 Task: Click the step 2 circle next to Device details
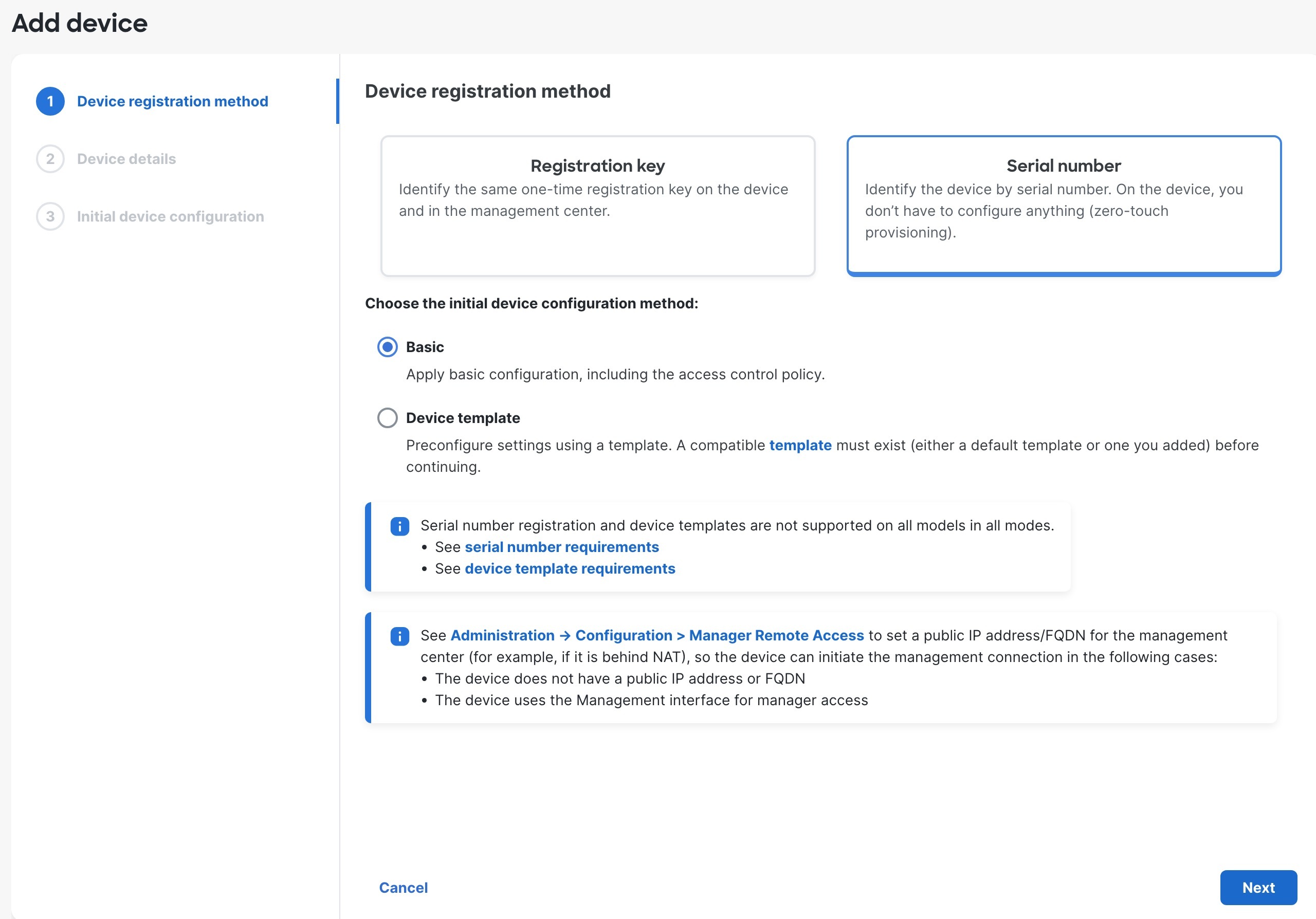(50, 159)
